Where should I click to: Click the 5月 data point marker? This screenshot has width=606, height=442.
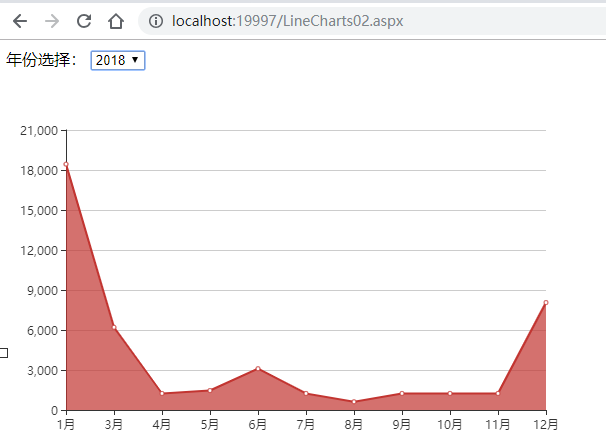(x=210, y=390)
